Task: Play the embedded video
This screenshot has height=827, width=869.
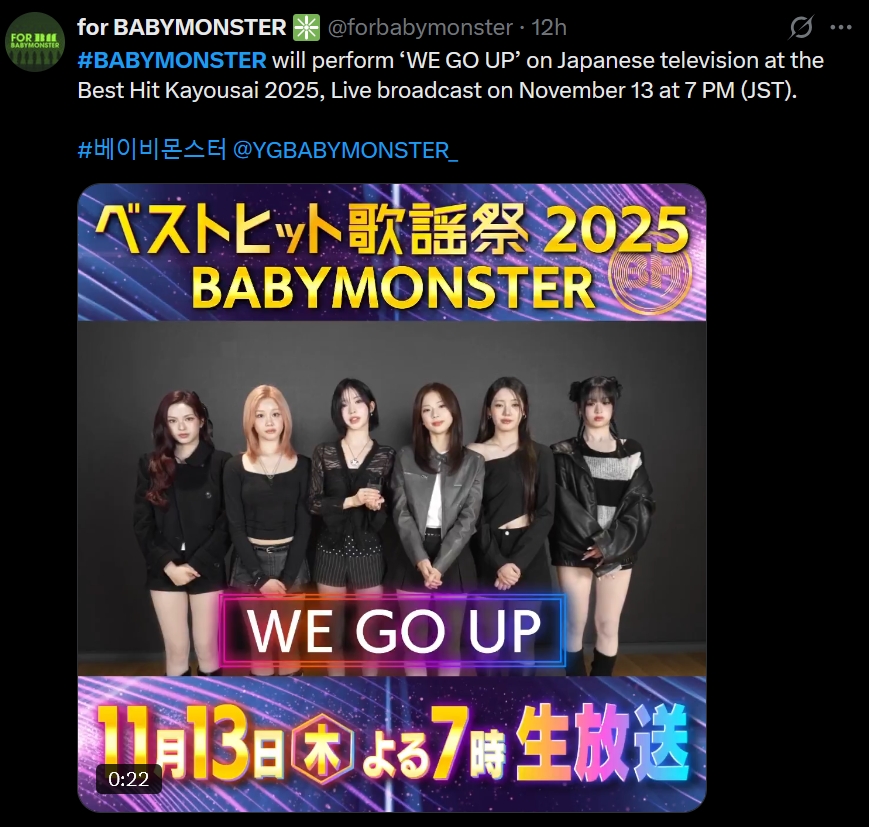Action: [392, 498]
